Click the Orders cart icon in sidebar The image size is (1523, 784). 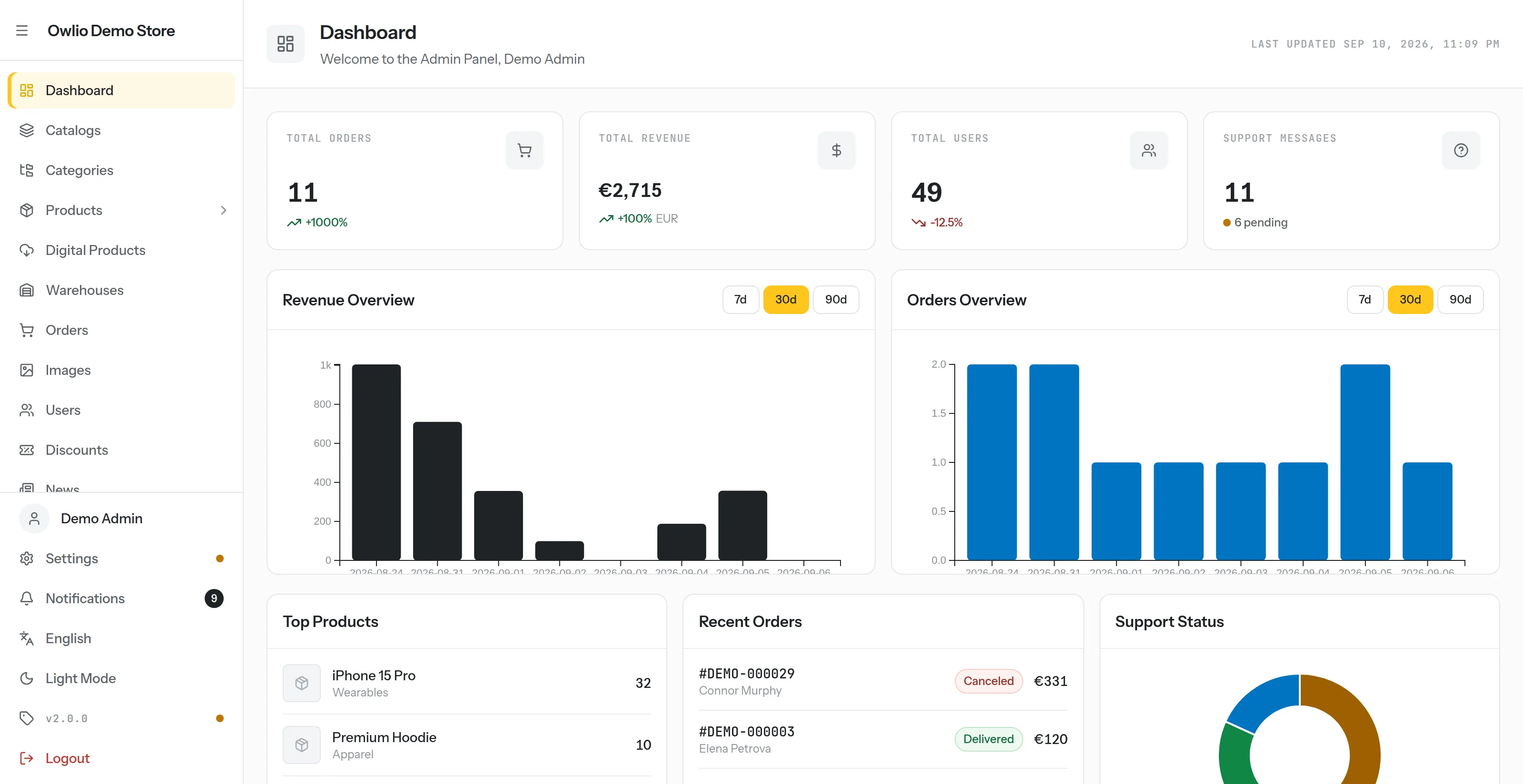27,330
